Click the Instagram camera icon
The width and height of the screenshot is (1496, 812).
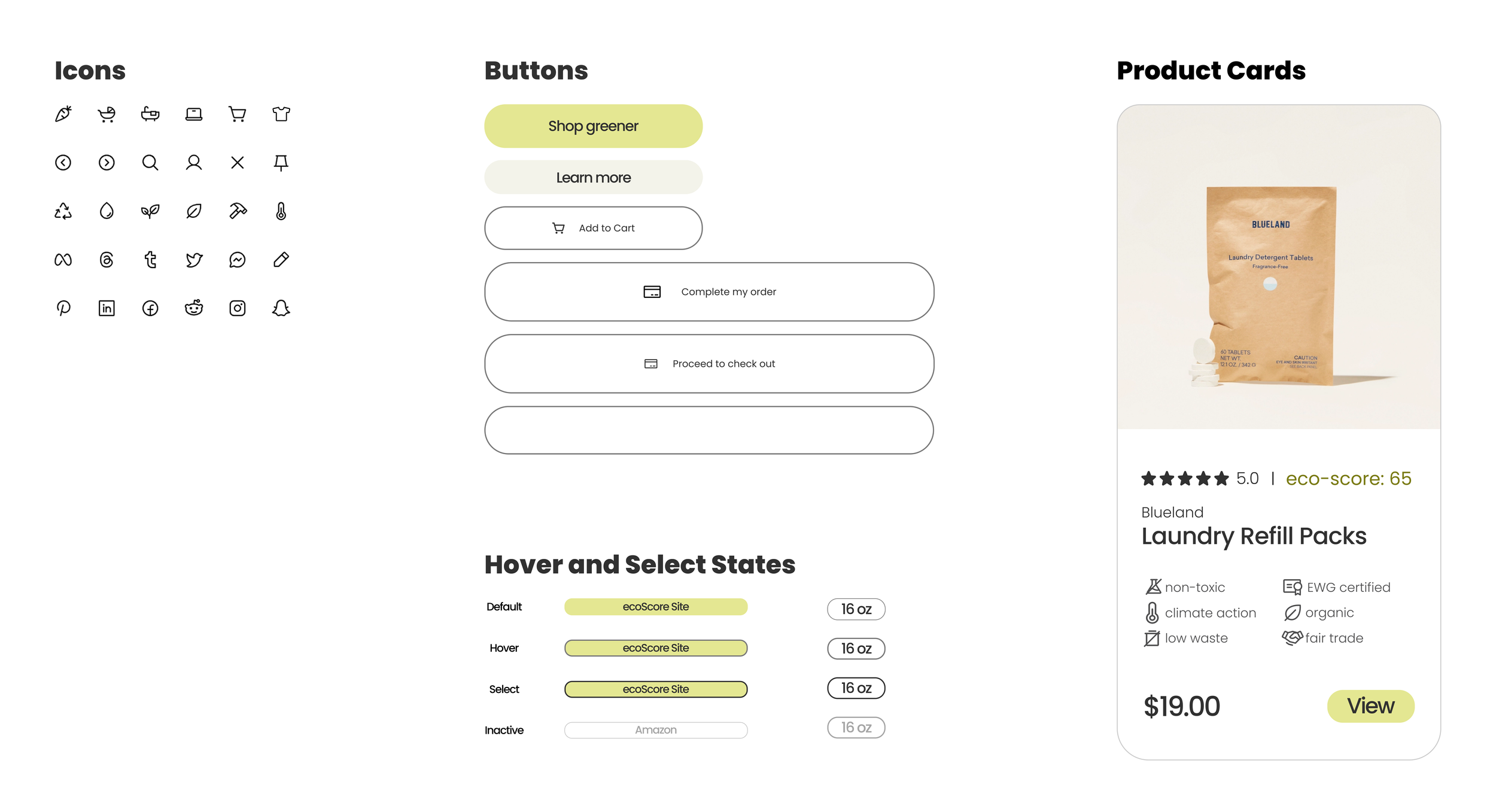pos(238,308)
